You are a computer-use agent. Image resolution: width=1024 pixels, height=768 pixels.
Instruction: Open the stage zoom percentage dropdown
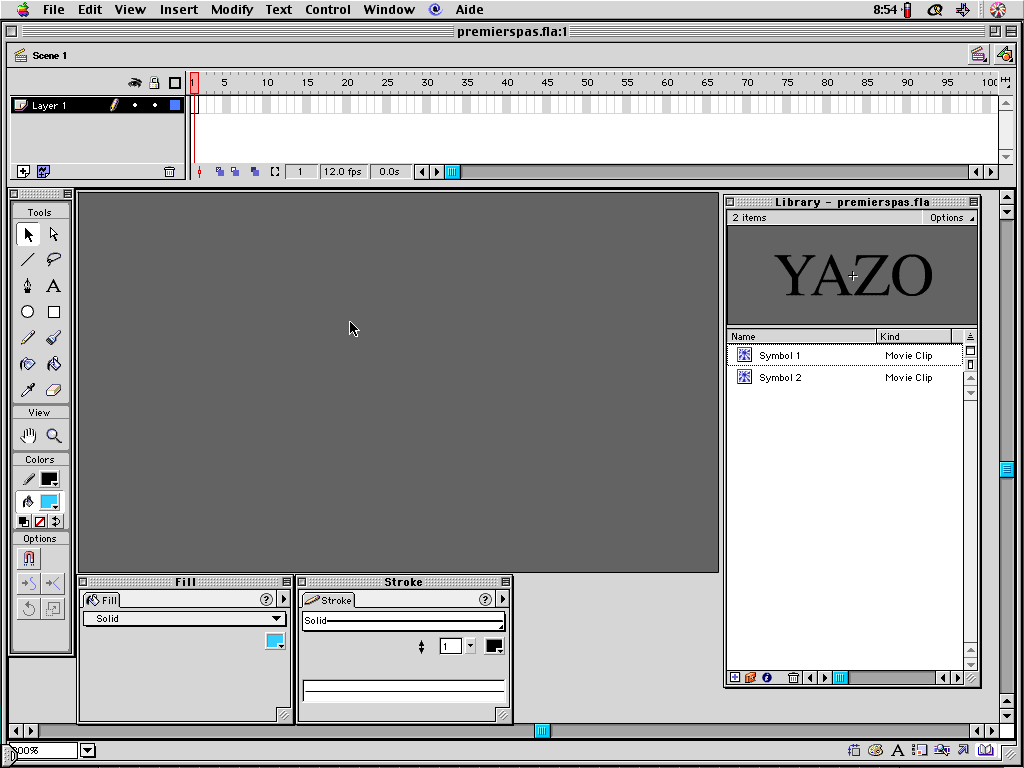tap(88, 750)
